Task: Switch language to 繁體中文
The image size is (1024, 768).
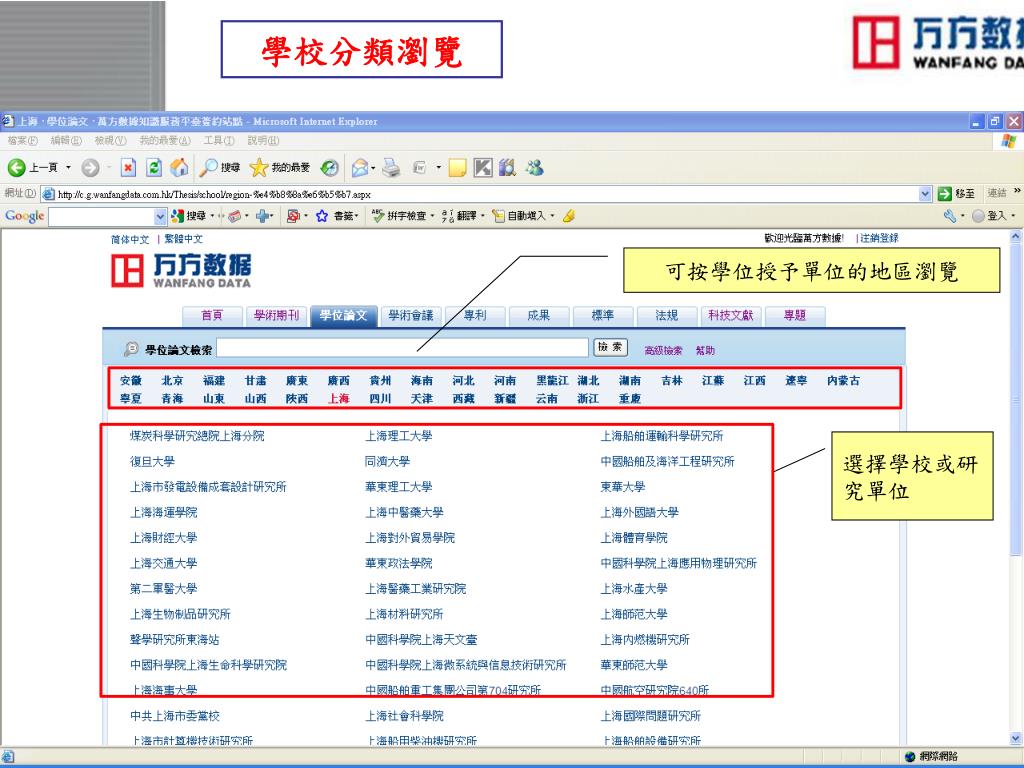Action: click(x=184, y=239)
